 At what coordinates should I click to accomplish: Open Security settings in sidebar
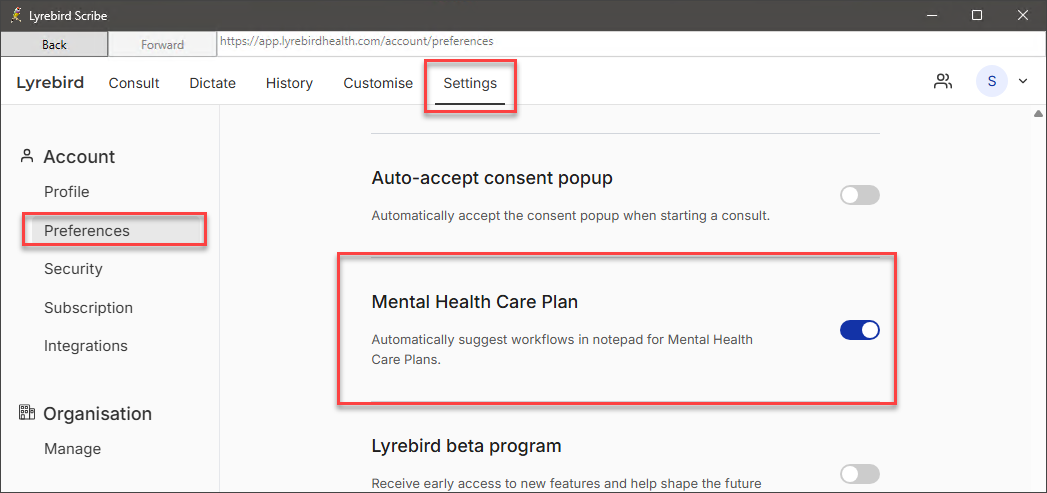point(73,269)
